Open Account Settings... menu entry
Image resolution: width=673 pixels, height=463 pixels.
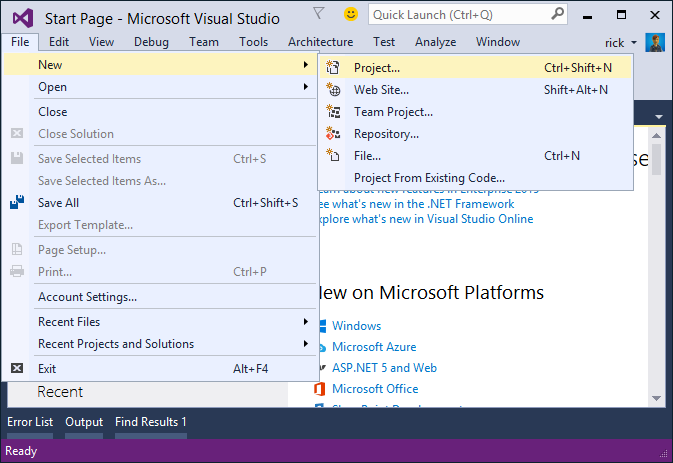pyautogui.click(x=161, y=297)
